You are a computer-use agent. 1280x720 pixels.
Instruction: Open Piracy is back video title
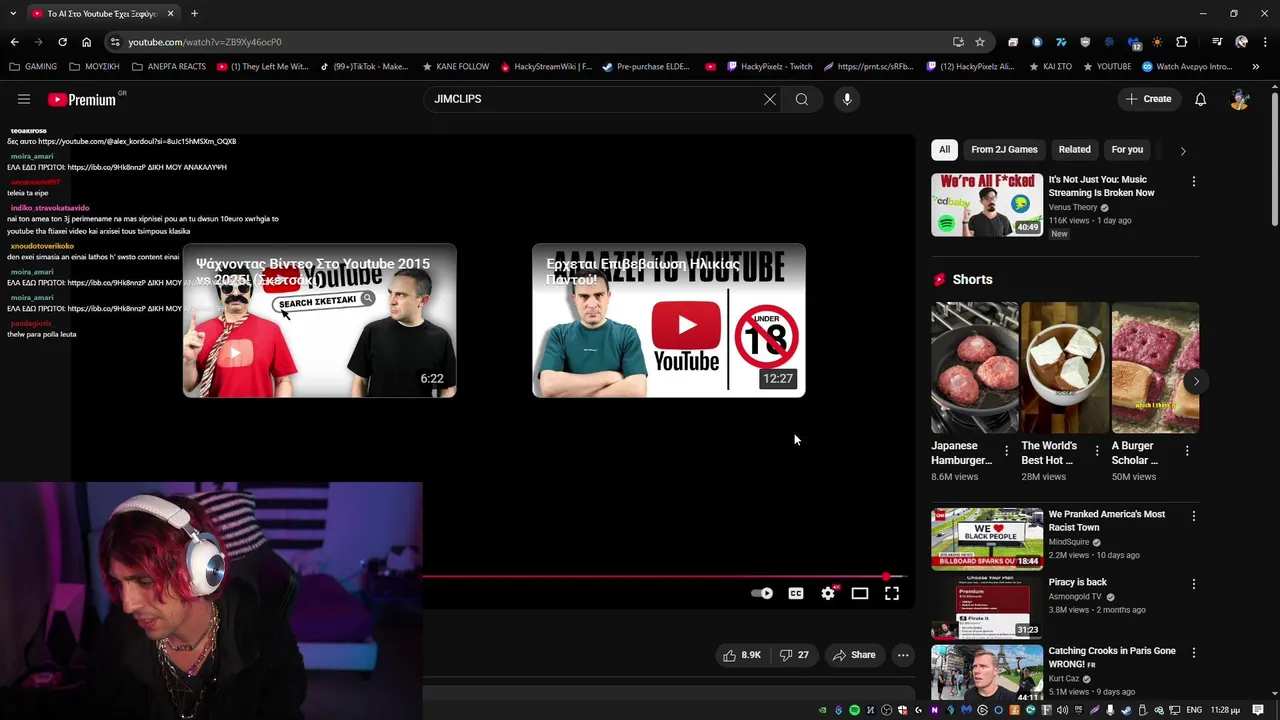[1078, 582]
